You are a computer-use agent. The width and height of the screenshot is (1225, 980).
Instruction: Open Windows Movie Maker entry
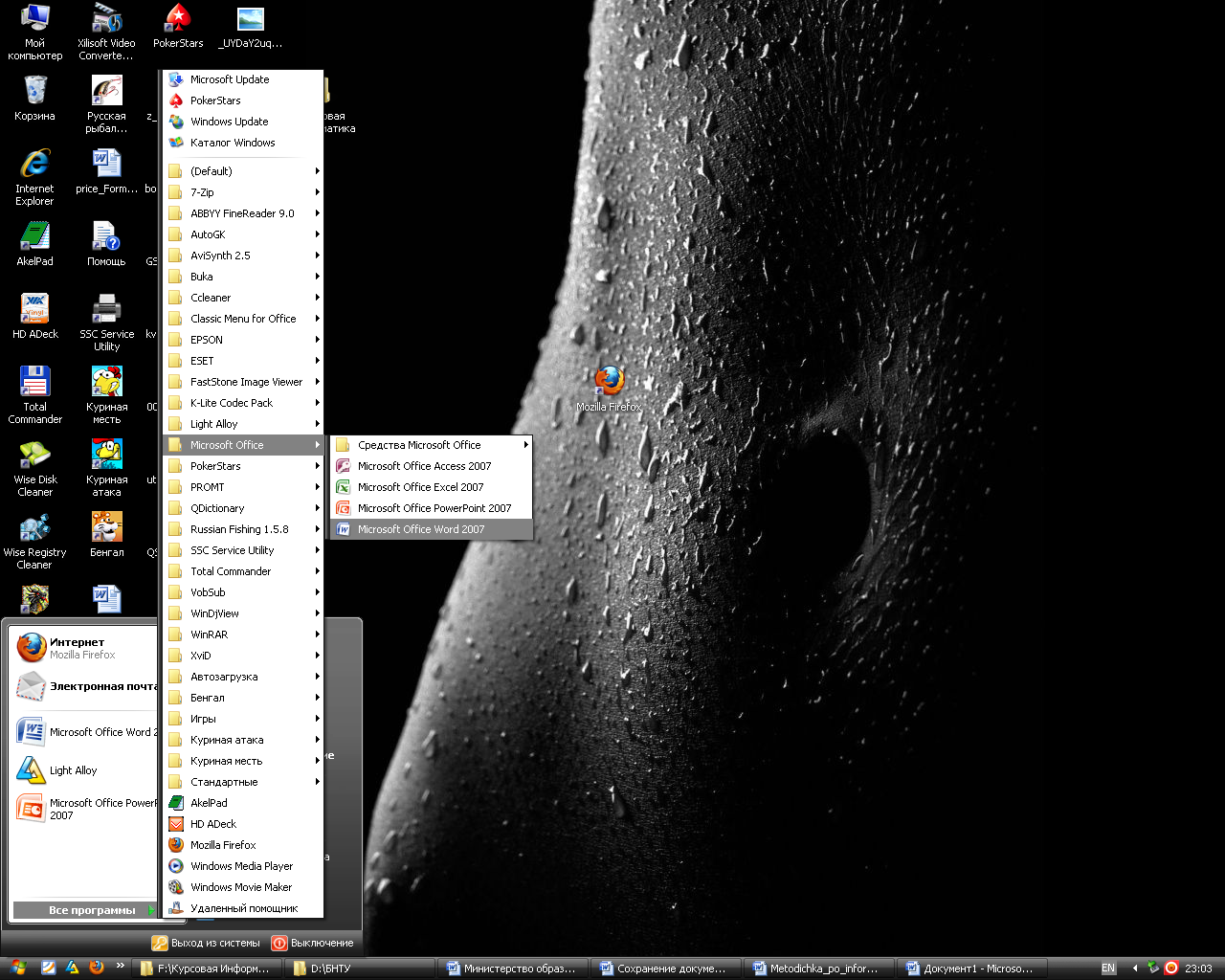coord(243,887)
